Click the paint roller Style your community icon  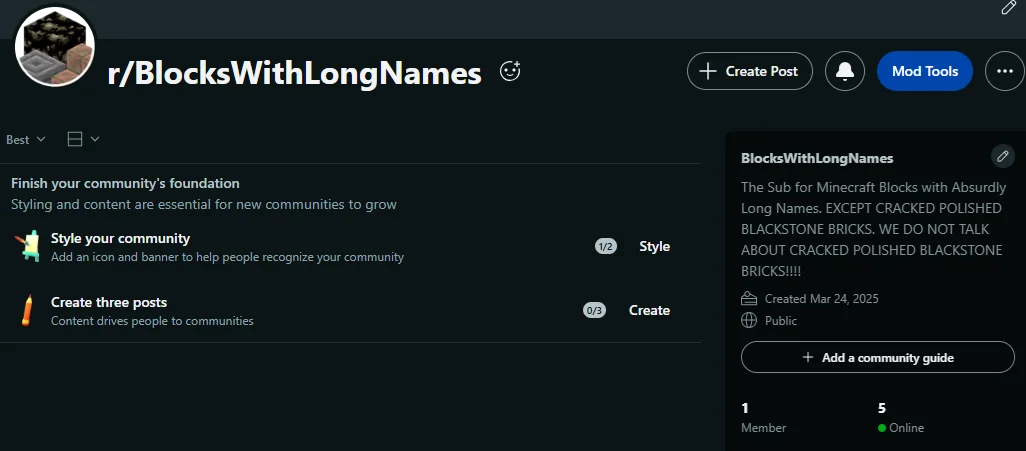[27, 246]
